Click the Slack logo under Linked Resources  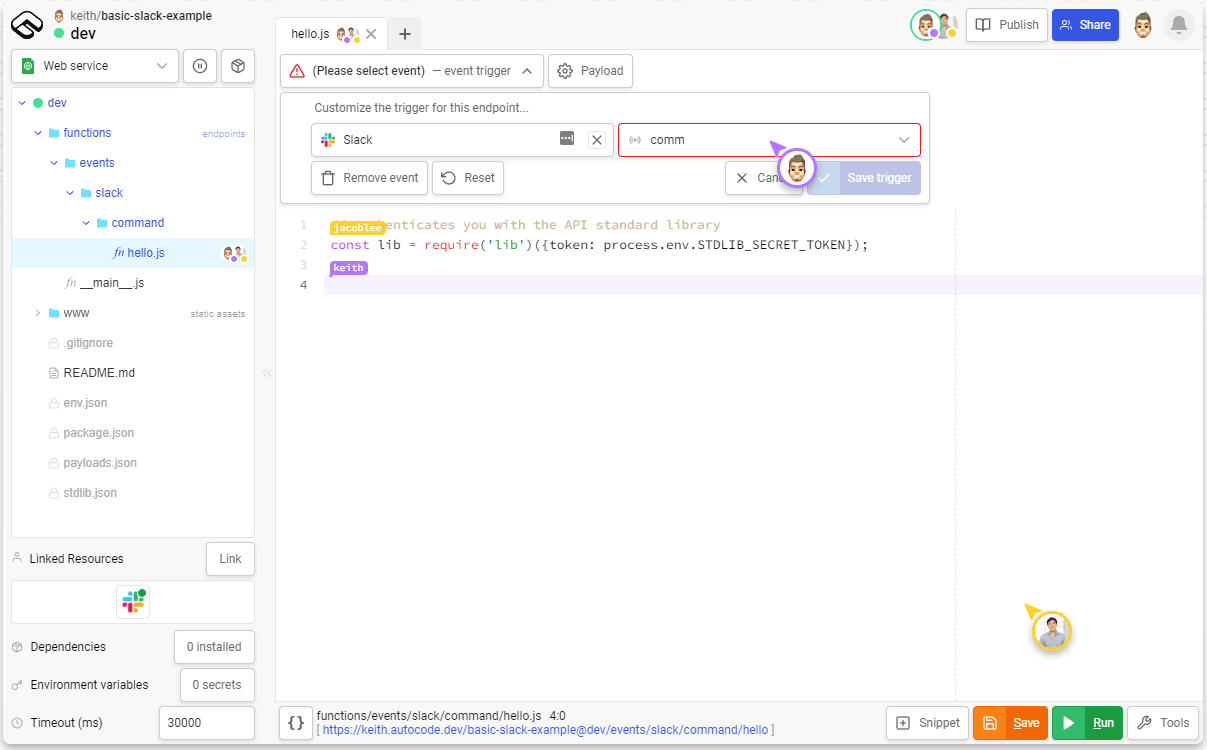[133, 601]
